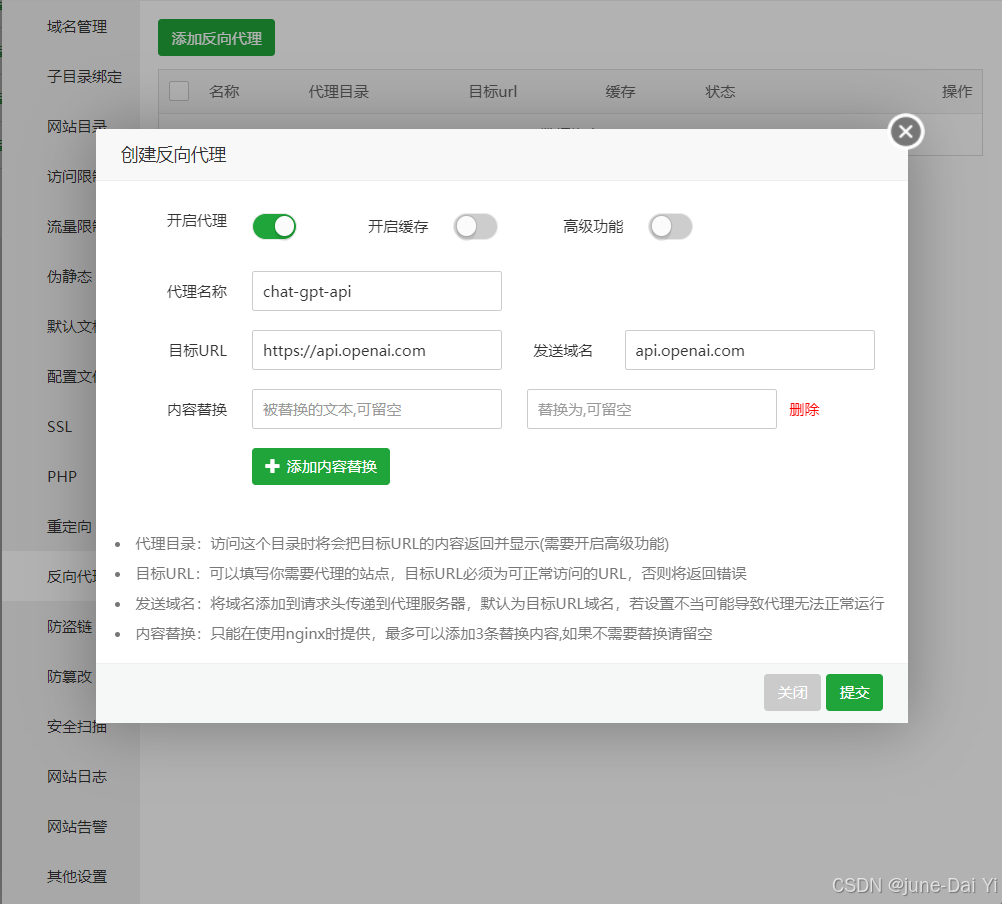The image size is (1002, 904).
Task: Focus the 目标URL input field
Action: click(377, 350)
